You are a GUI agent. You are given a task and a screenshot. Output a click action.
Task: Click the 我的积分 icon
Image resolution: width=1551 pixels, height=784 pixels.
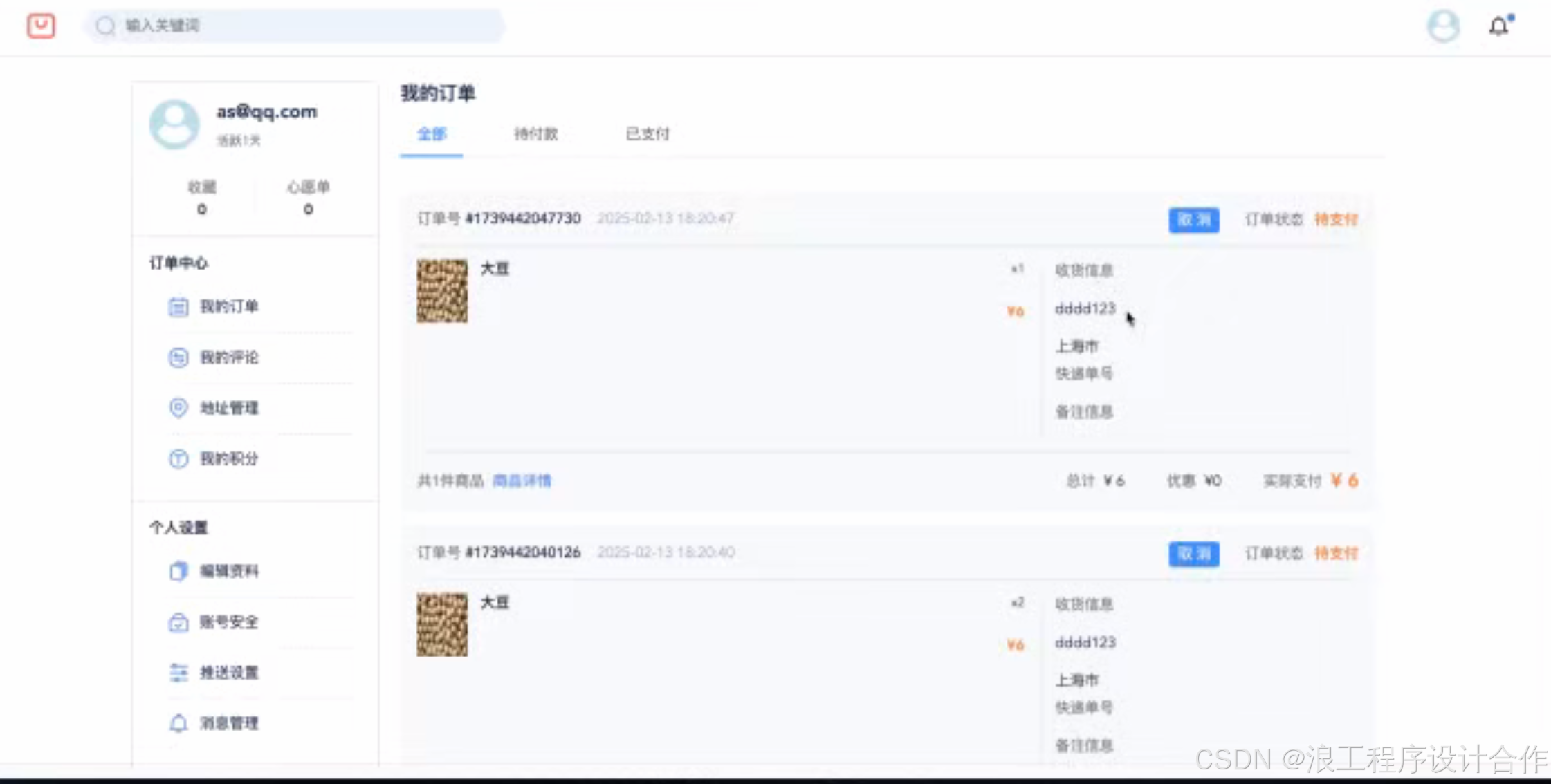178,458
